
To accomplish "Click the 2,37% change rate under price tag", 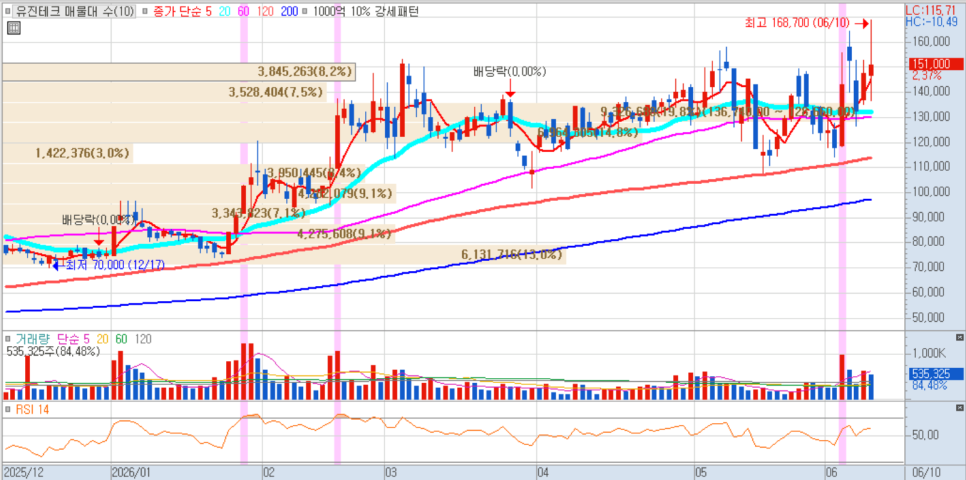I will click(926, 76).
